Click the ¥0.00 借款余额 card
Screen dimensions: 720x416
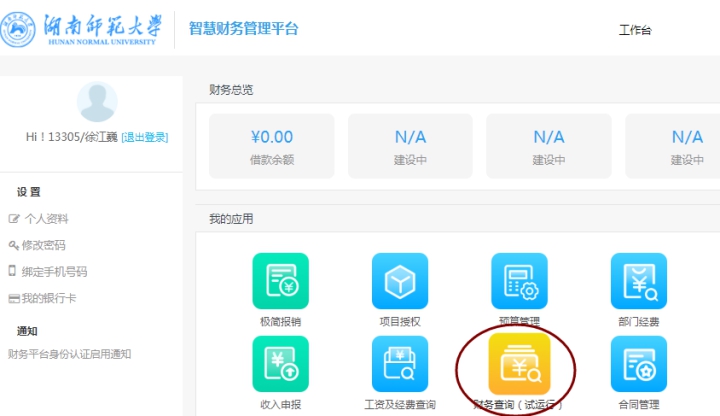coord(271,146)
